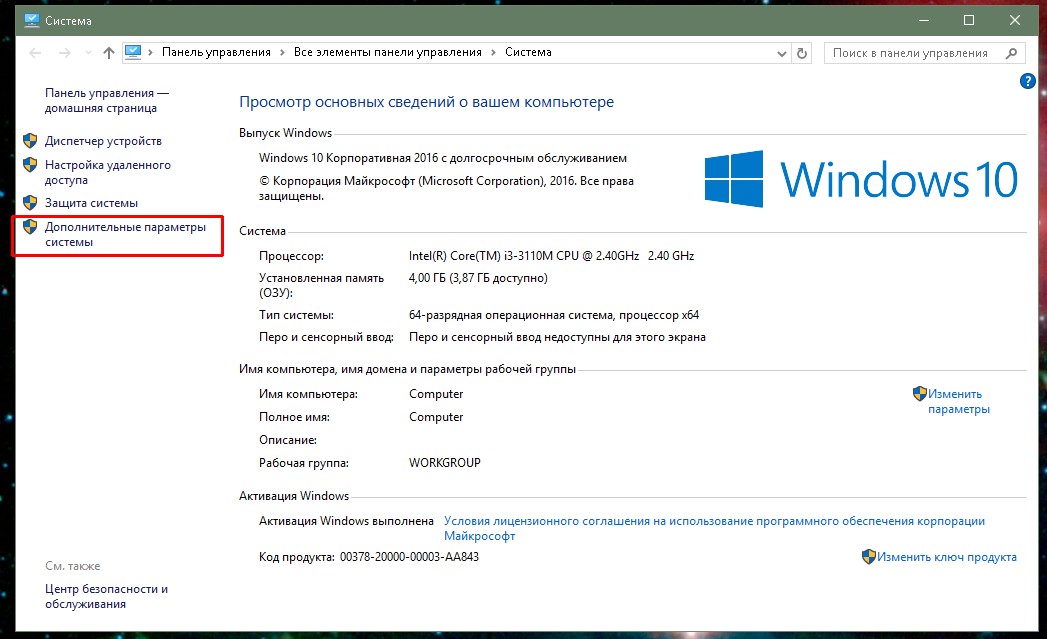Open address bar history dropdown
Viewport: 1047px width, 639px height.
click(782, 53)
